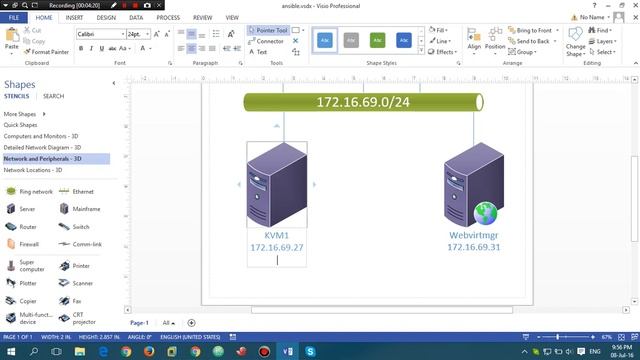Open the SEARCH tab in Shapes pane

pyautogui.click(x=53, y=96)
